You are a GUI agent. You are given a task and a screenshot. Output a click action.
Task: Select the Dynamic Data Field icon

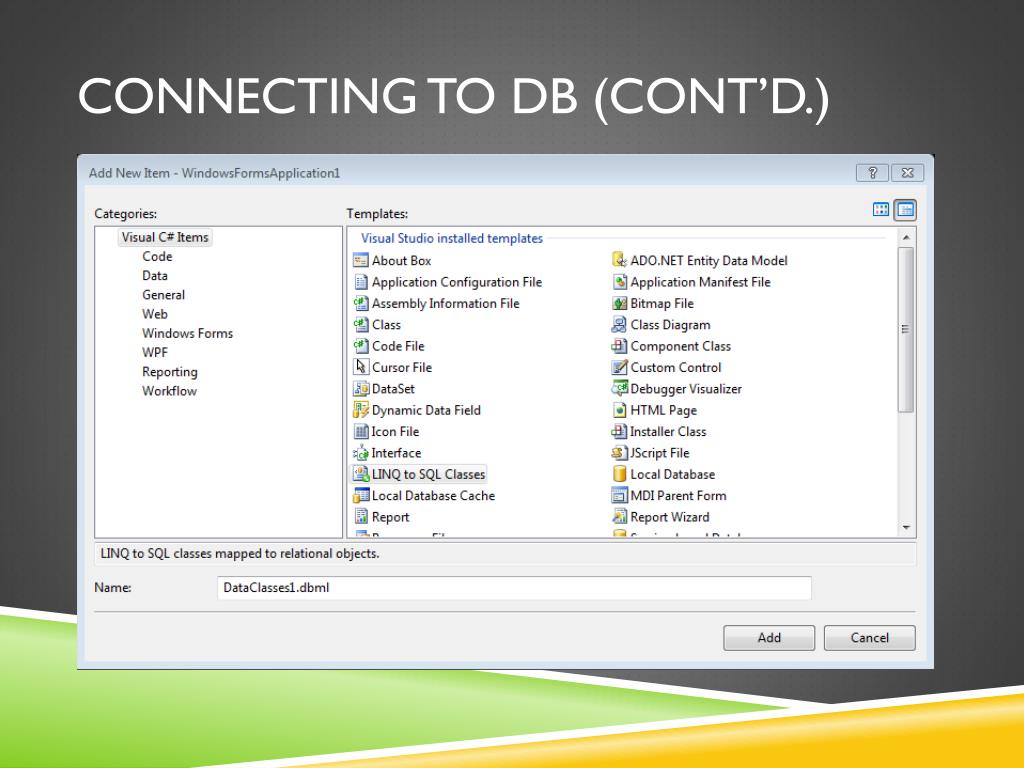(360, 410)
